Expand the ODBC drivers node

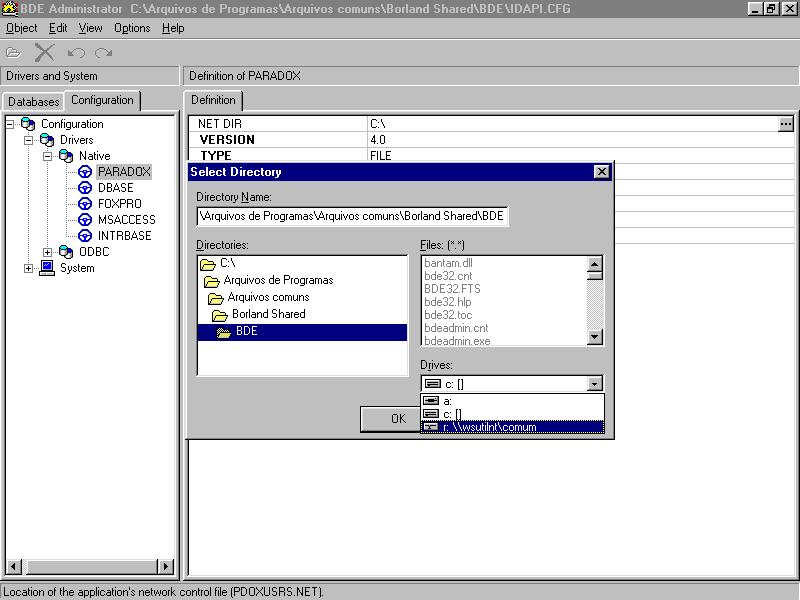pos(47,252)
